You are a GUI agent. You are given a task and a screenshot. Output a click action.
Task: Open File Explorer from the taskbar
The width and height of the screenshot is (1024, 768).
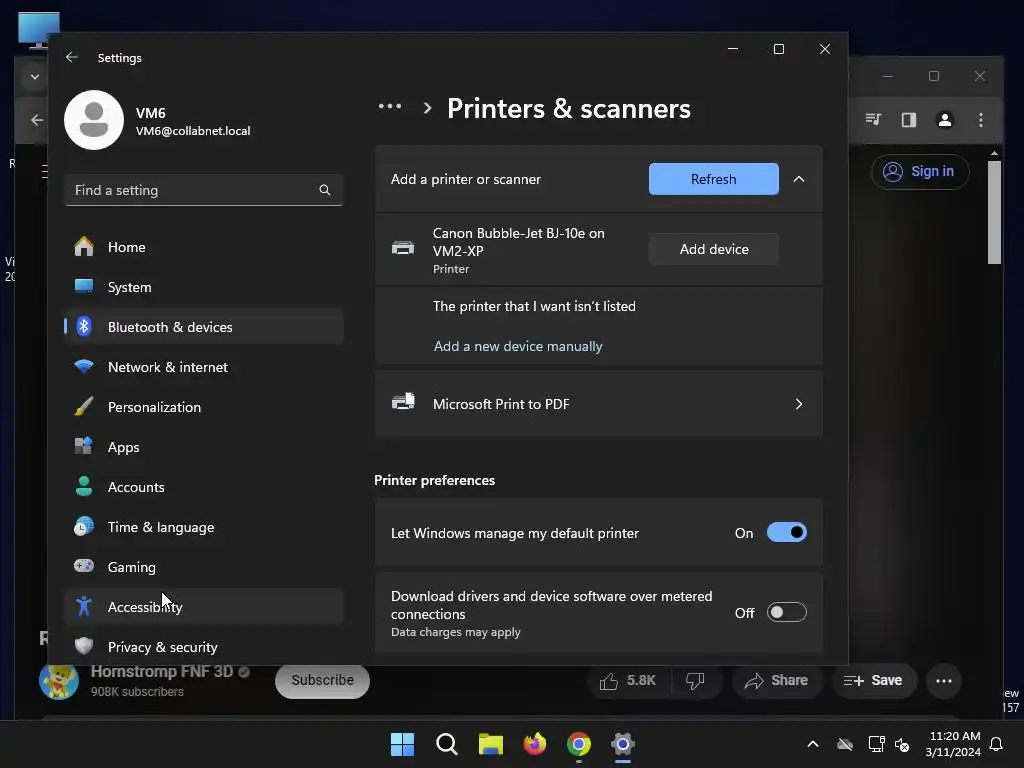490,744
